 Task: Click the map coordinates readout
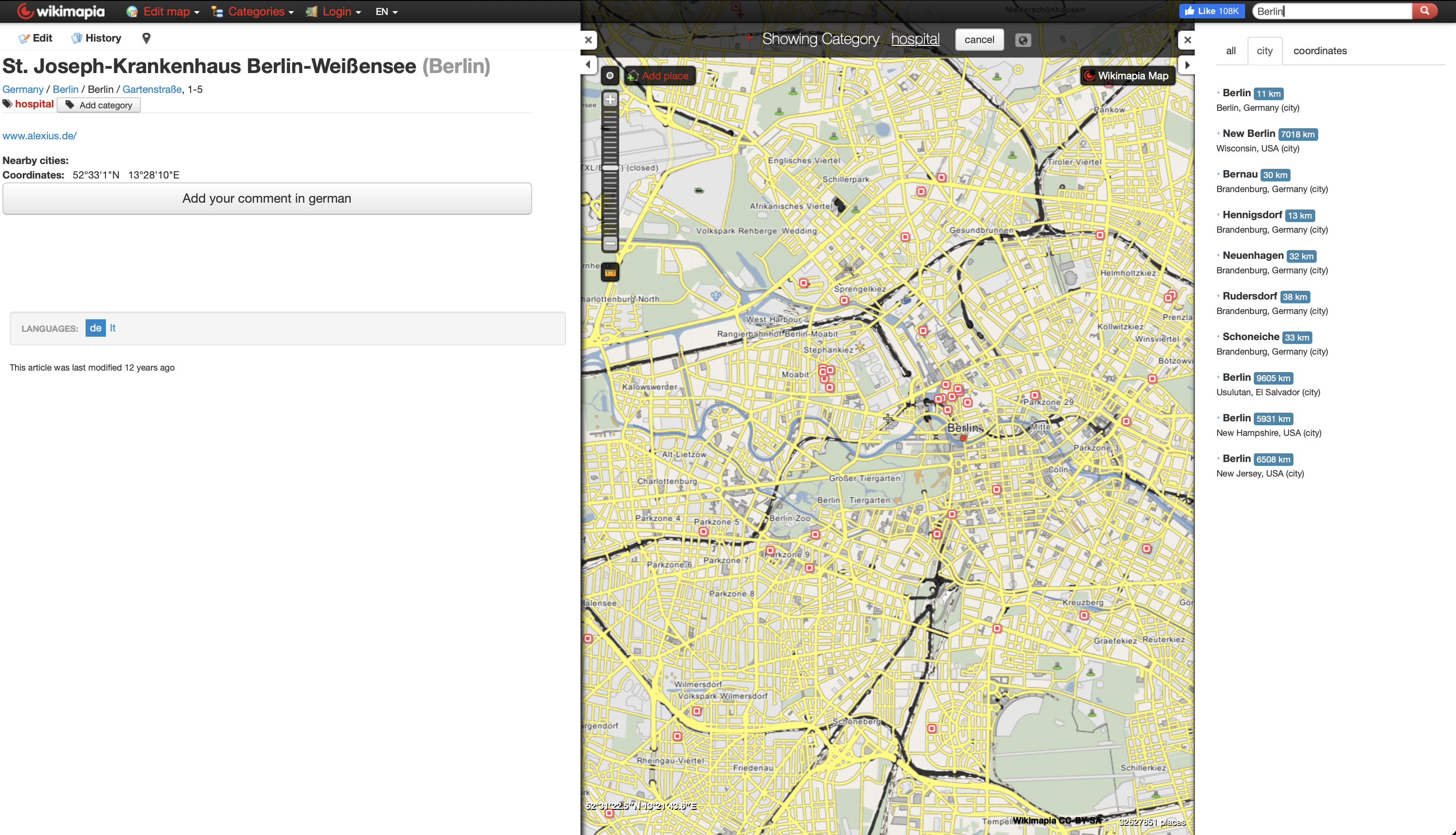[x=641, y=806]
